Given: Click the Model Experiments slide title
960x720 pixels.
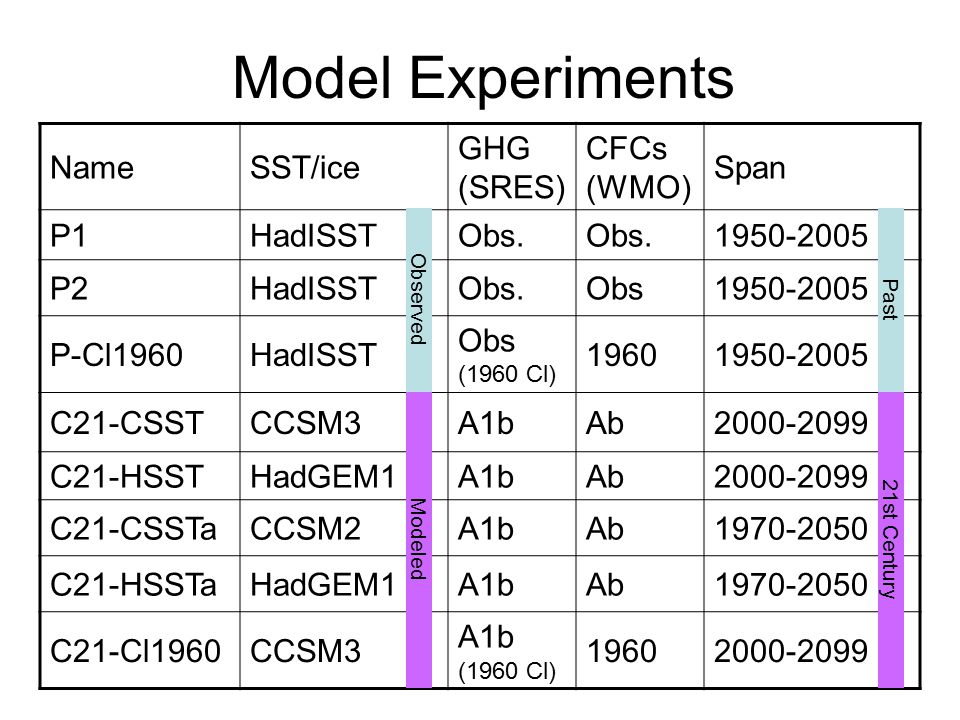Looking at the screenshot, I should (x=483, y=78).
